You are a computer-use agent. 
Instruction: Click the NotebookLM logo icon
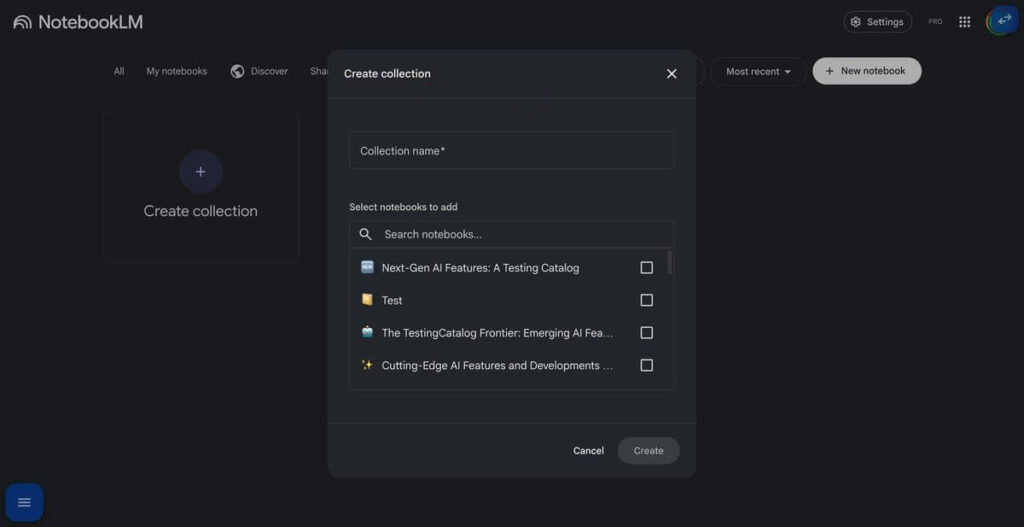tap(22, 22)
